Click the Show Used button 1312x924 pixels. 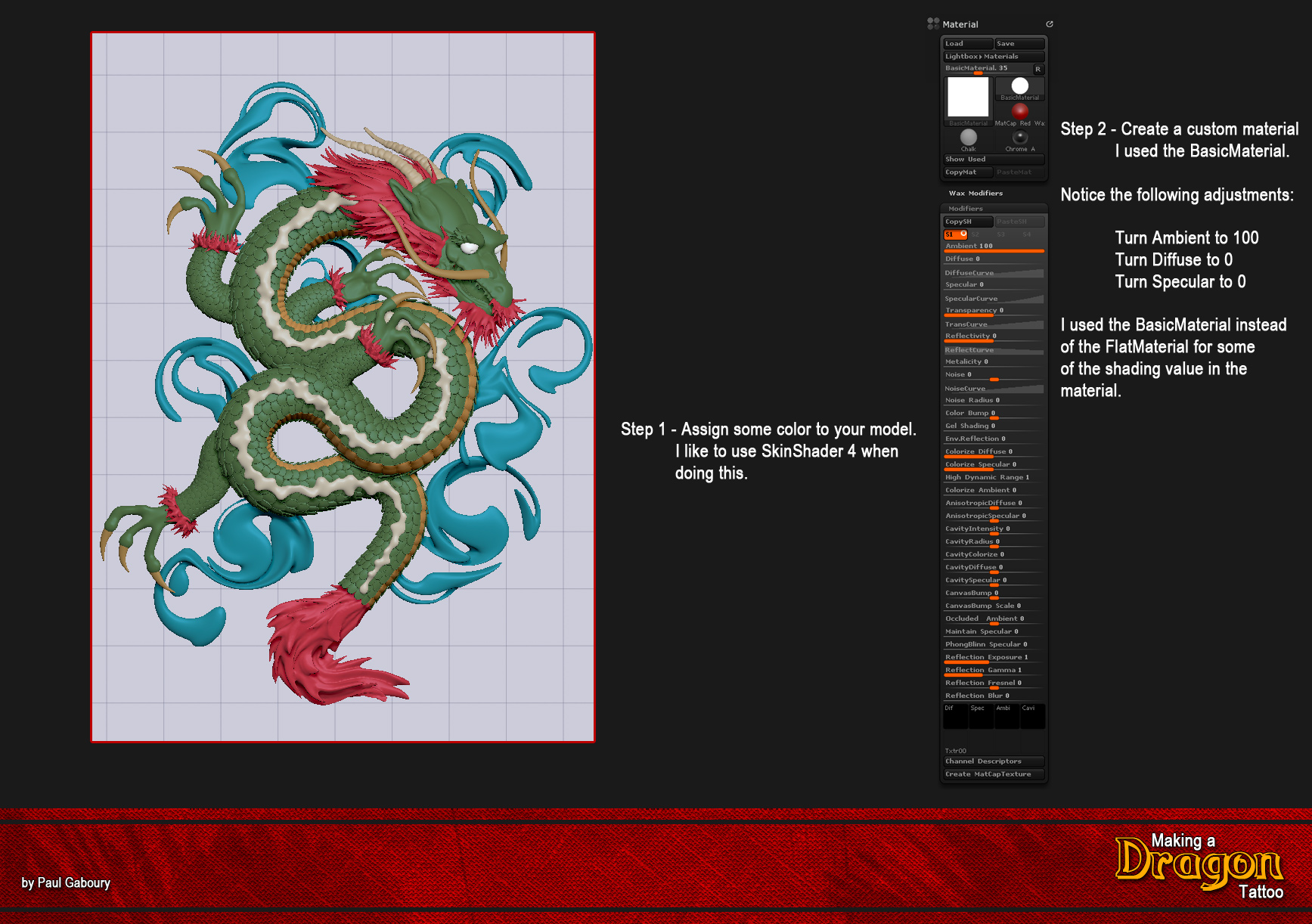[994, 160]
